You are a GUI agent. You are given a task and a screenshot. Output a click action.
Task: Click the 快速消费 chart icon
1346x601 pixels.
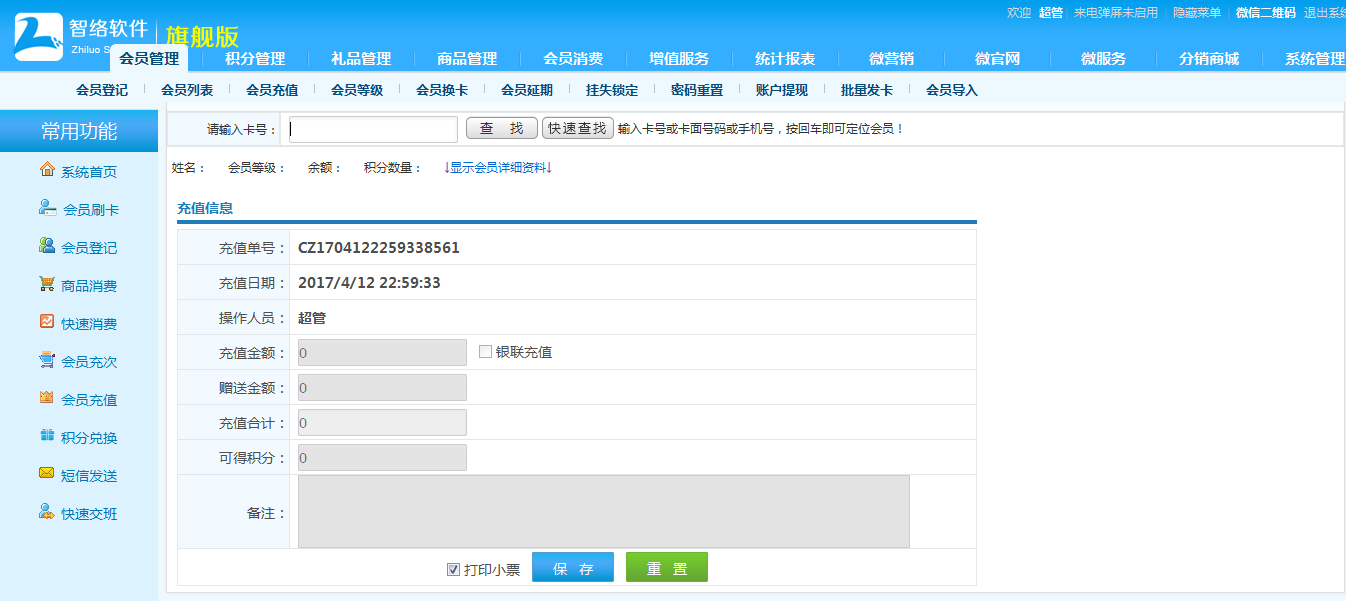click(47, 322)
